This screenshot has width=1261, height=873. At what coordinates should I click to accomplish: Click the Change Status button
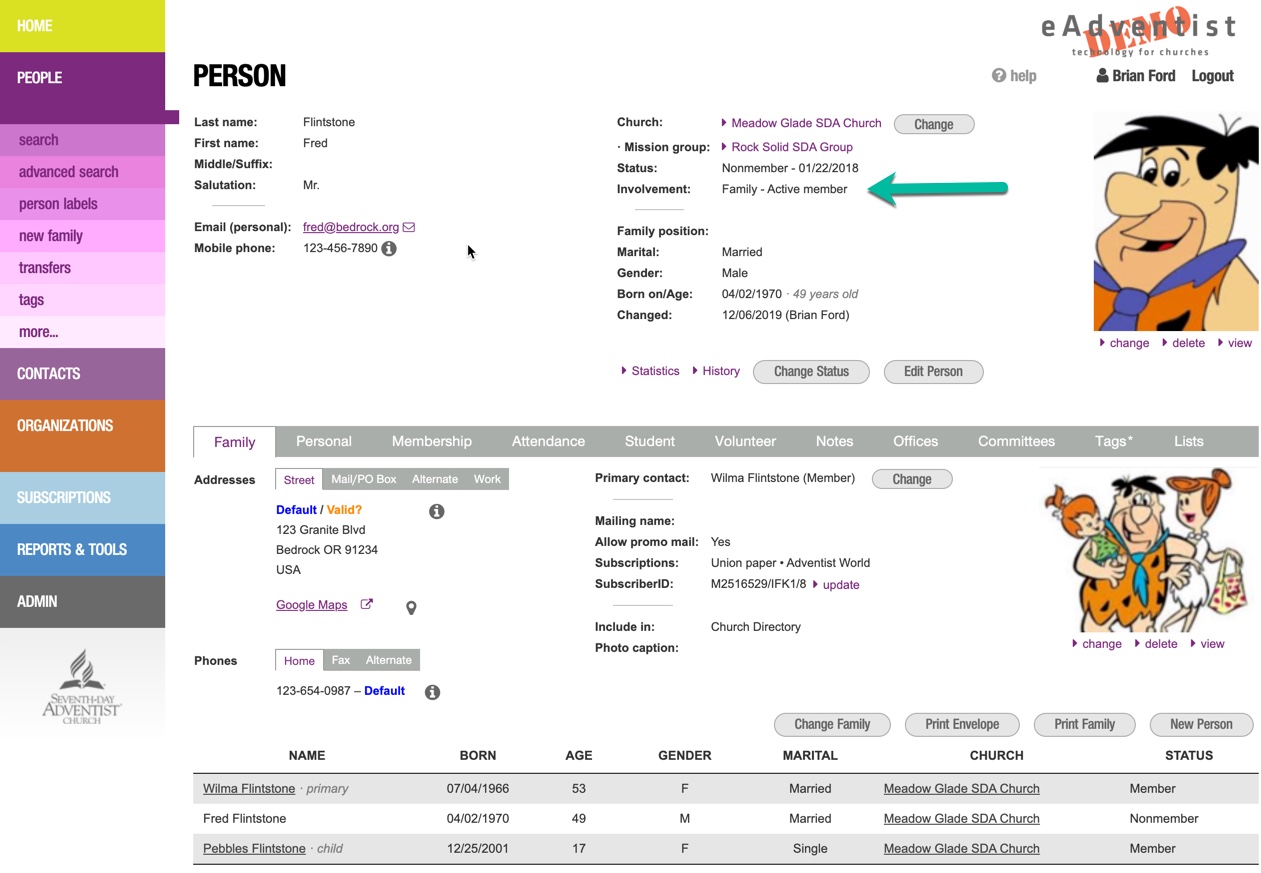[811, 371]
